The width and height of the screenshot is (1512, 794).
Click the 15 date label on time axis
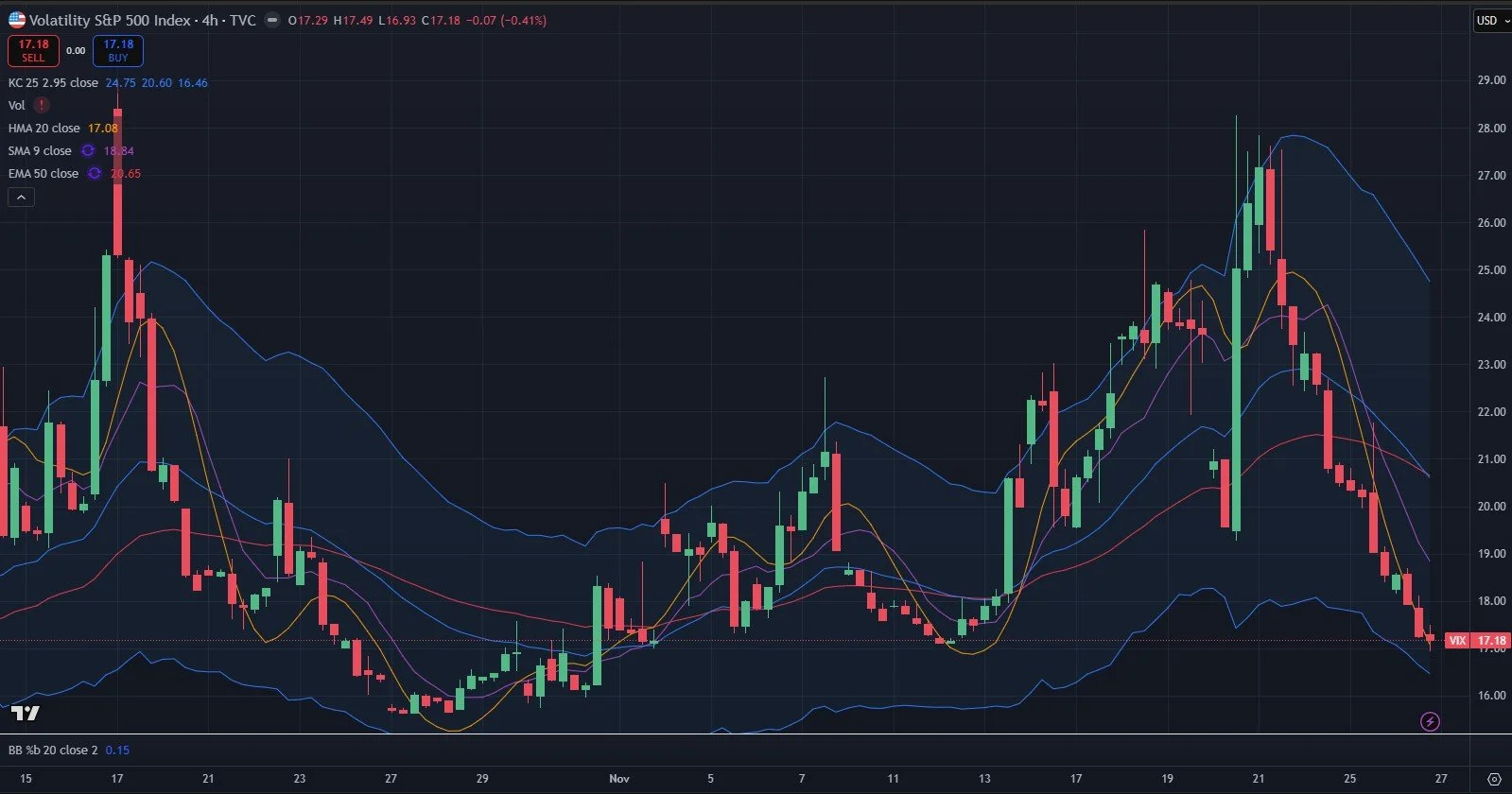coord(26,778)
